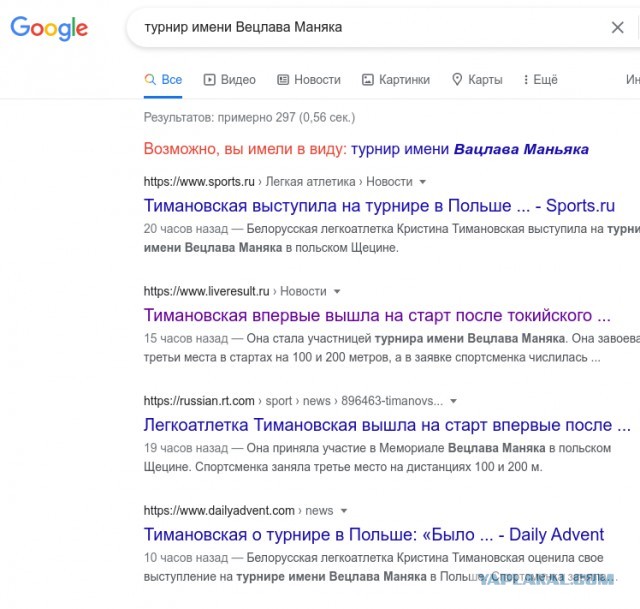Click the play icon next to Видео
This screenshot has height=609, width=640.
[x=209, y=79]
